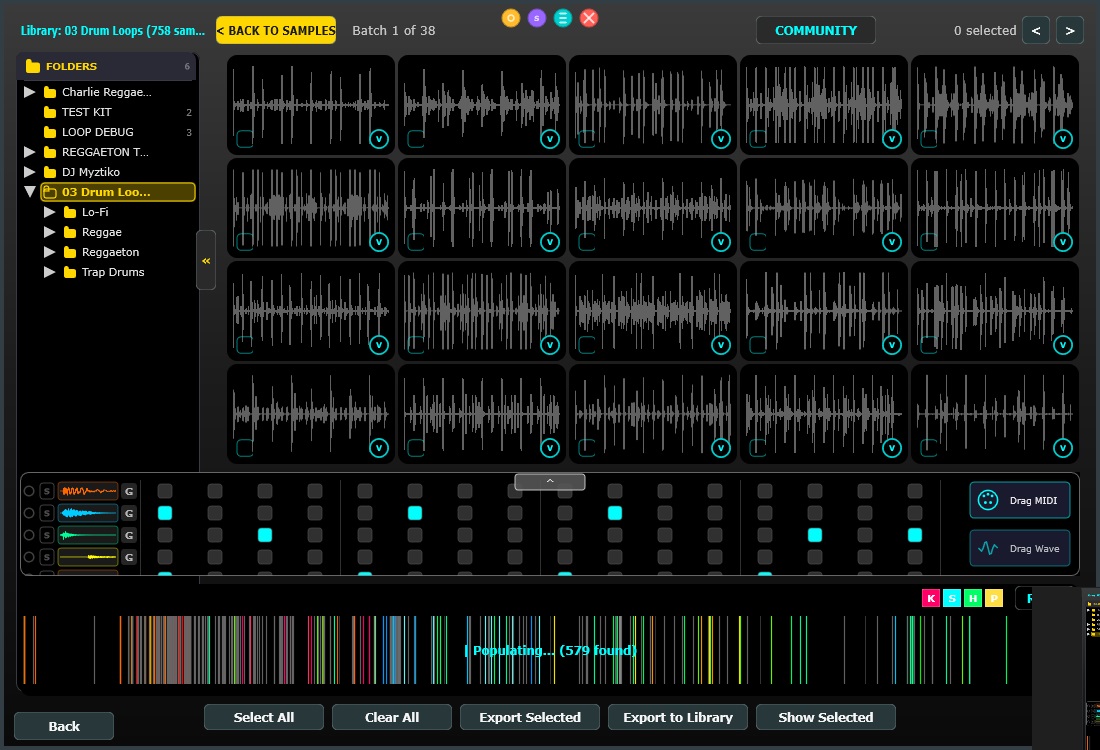The image size is (1100, 750).
Task: Click V badge on bottom-left waveform tile
Action: point(379,448)
